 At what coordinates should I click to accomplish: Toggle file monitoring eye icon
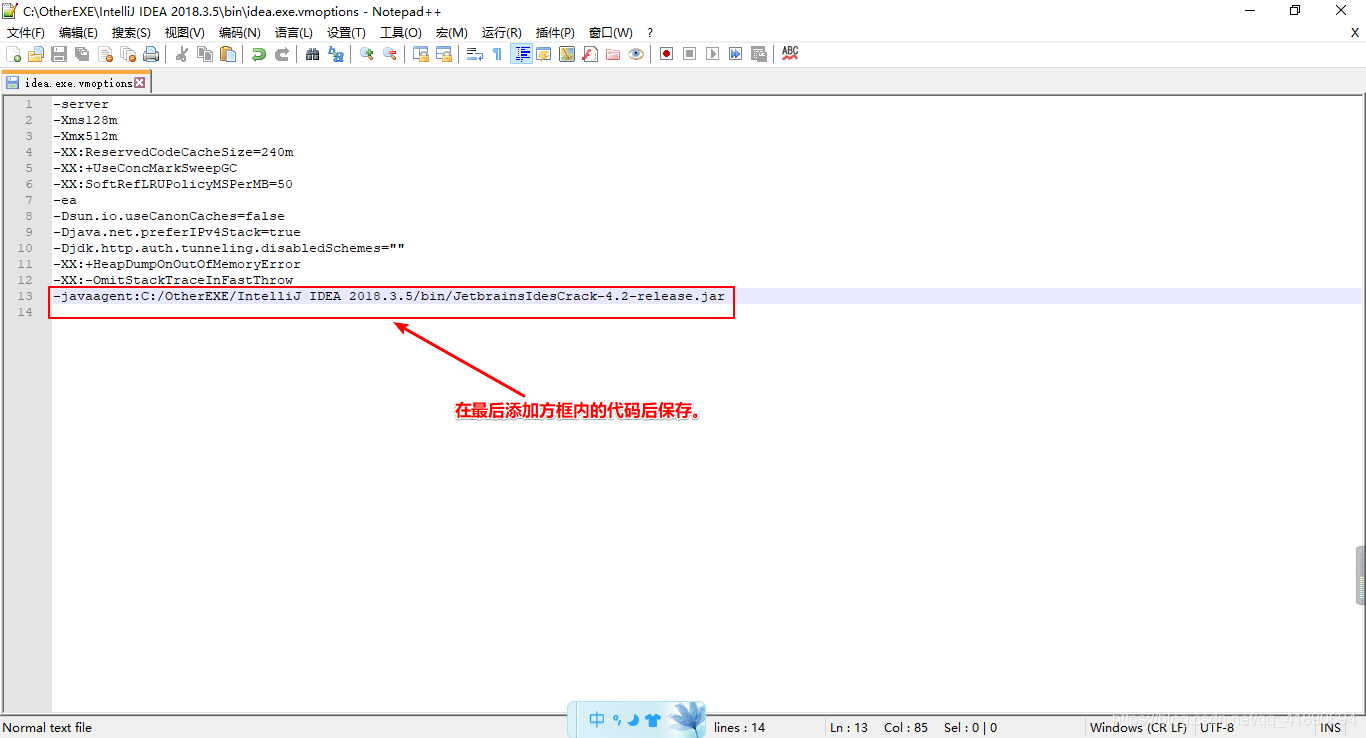pos(636,54)
